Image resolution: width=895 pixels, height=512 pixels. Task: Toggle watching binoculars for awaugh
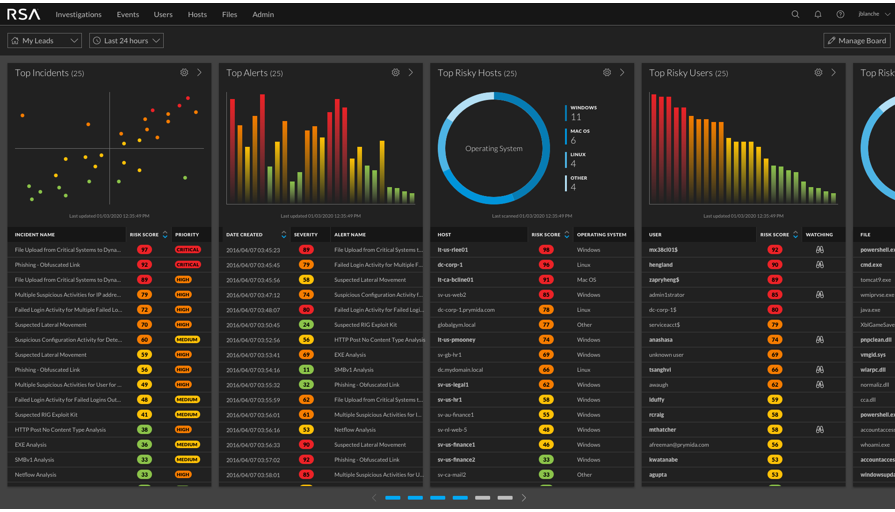coord(820,385)
